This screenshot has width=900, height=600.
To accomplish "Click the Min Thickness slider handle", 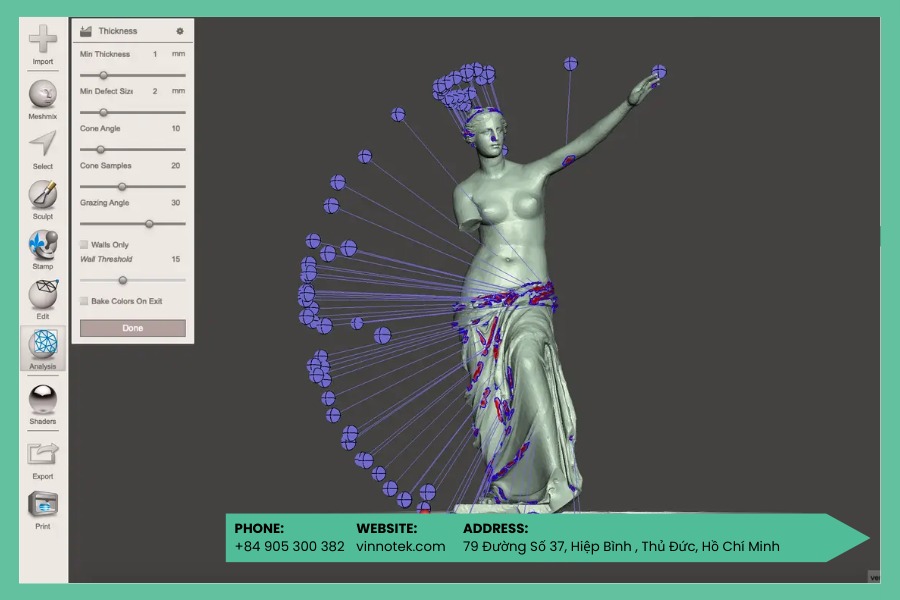I will (x=103, y=75).
